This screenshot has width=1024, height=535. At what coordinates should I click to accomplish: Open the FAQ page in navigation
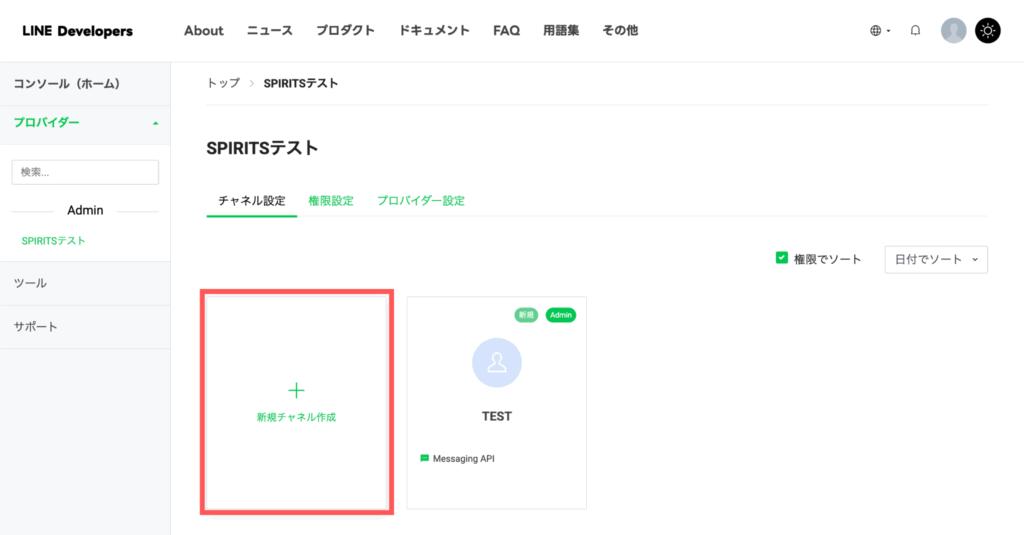coord(506,31)
